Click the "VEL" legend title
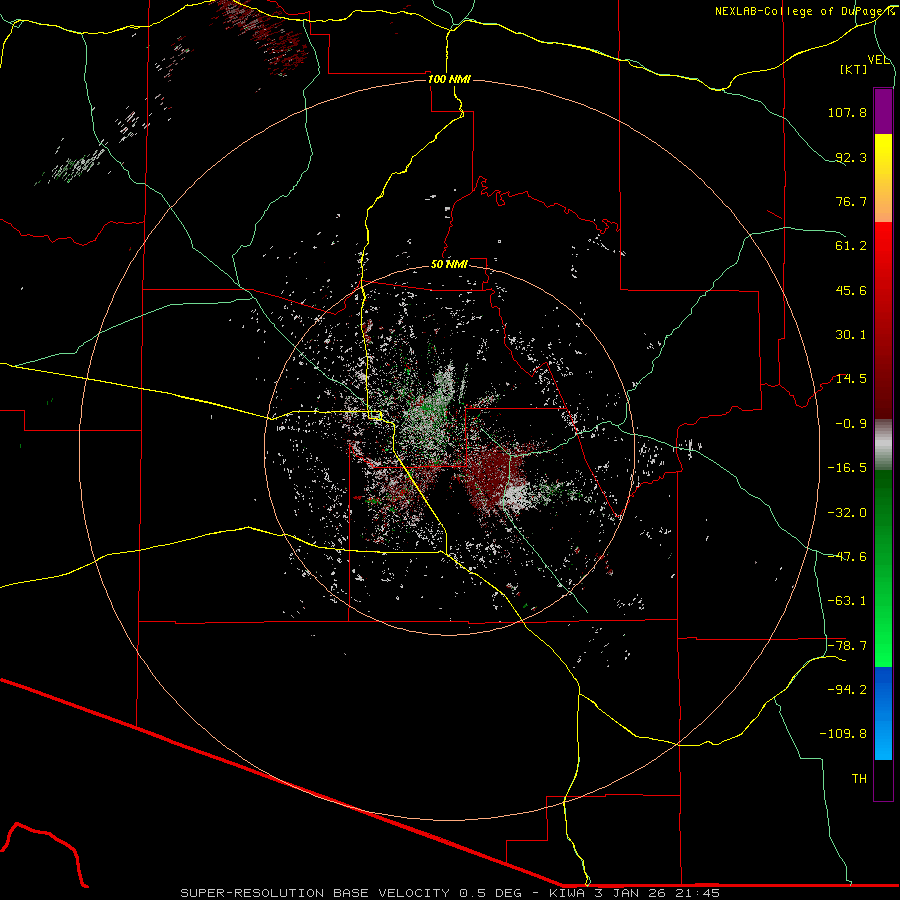 878,60
